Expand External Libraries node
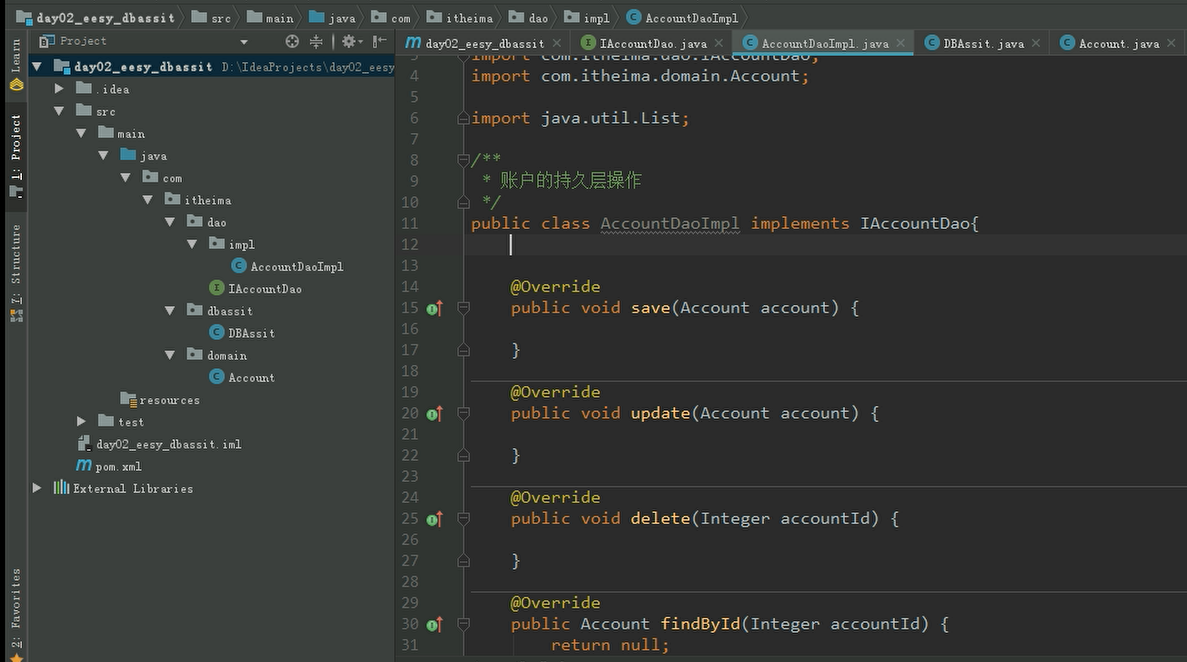 coord(37,488)
